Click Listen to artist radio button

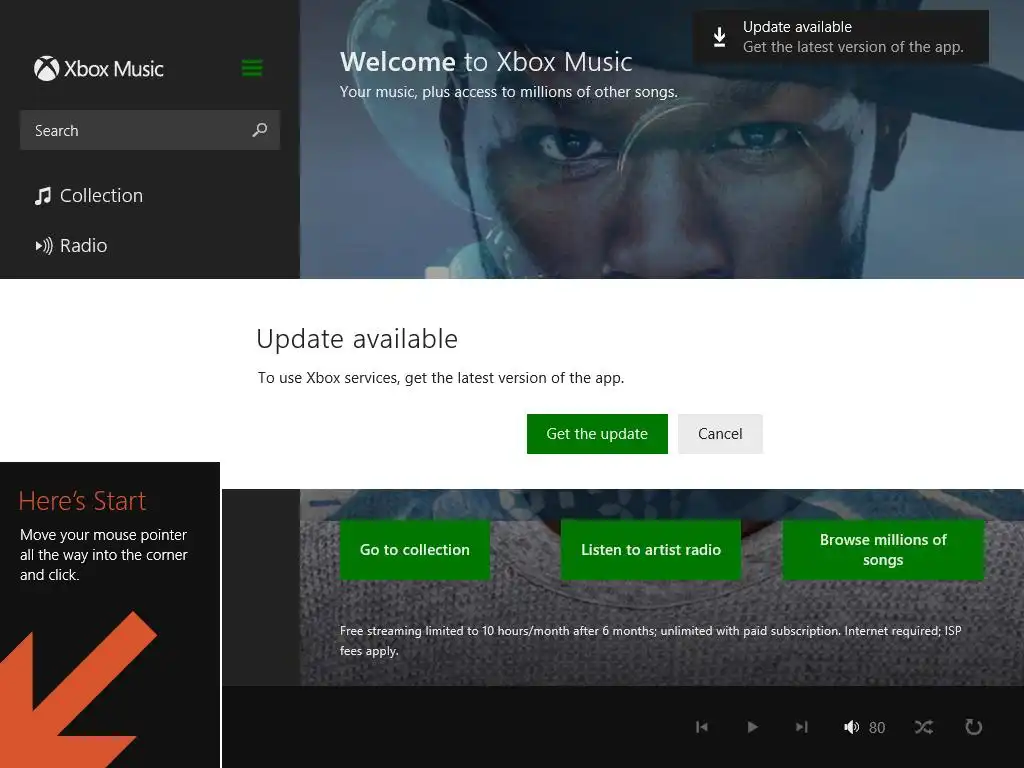tap(650, 550)
